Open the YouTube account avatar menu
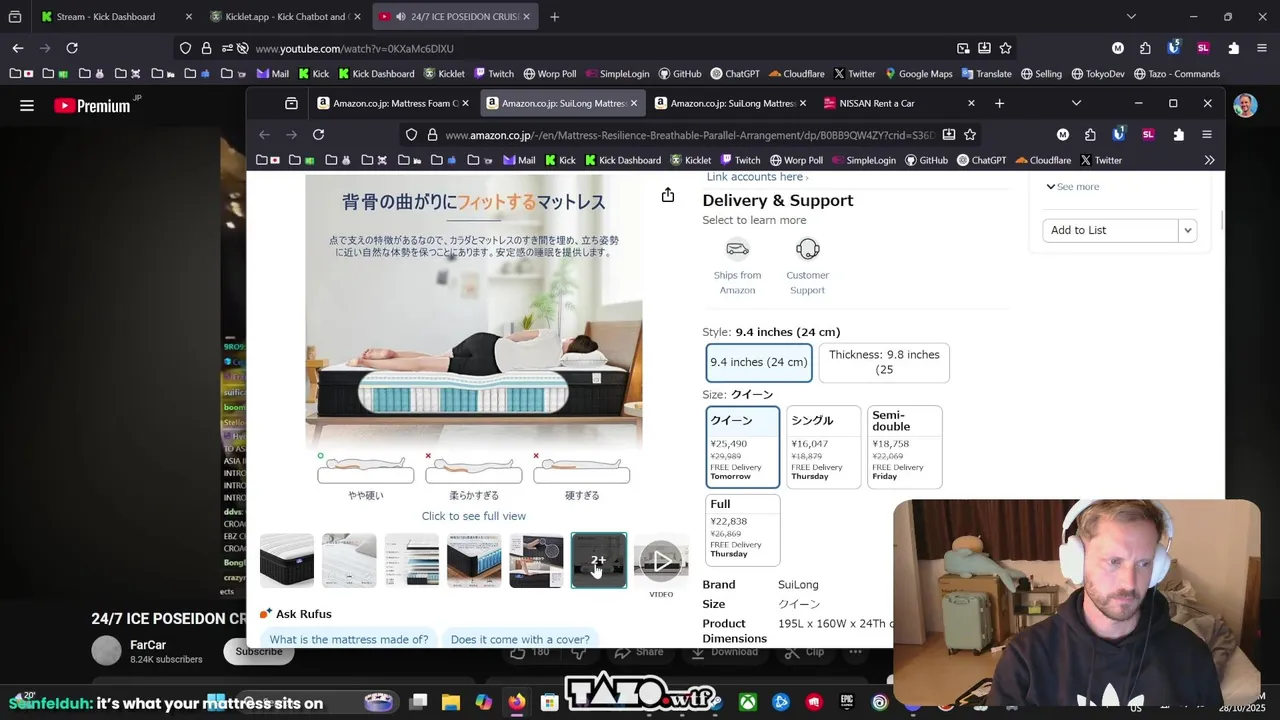The width and height of the screenshot is (1280, 720). pos(1245,105)
